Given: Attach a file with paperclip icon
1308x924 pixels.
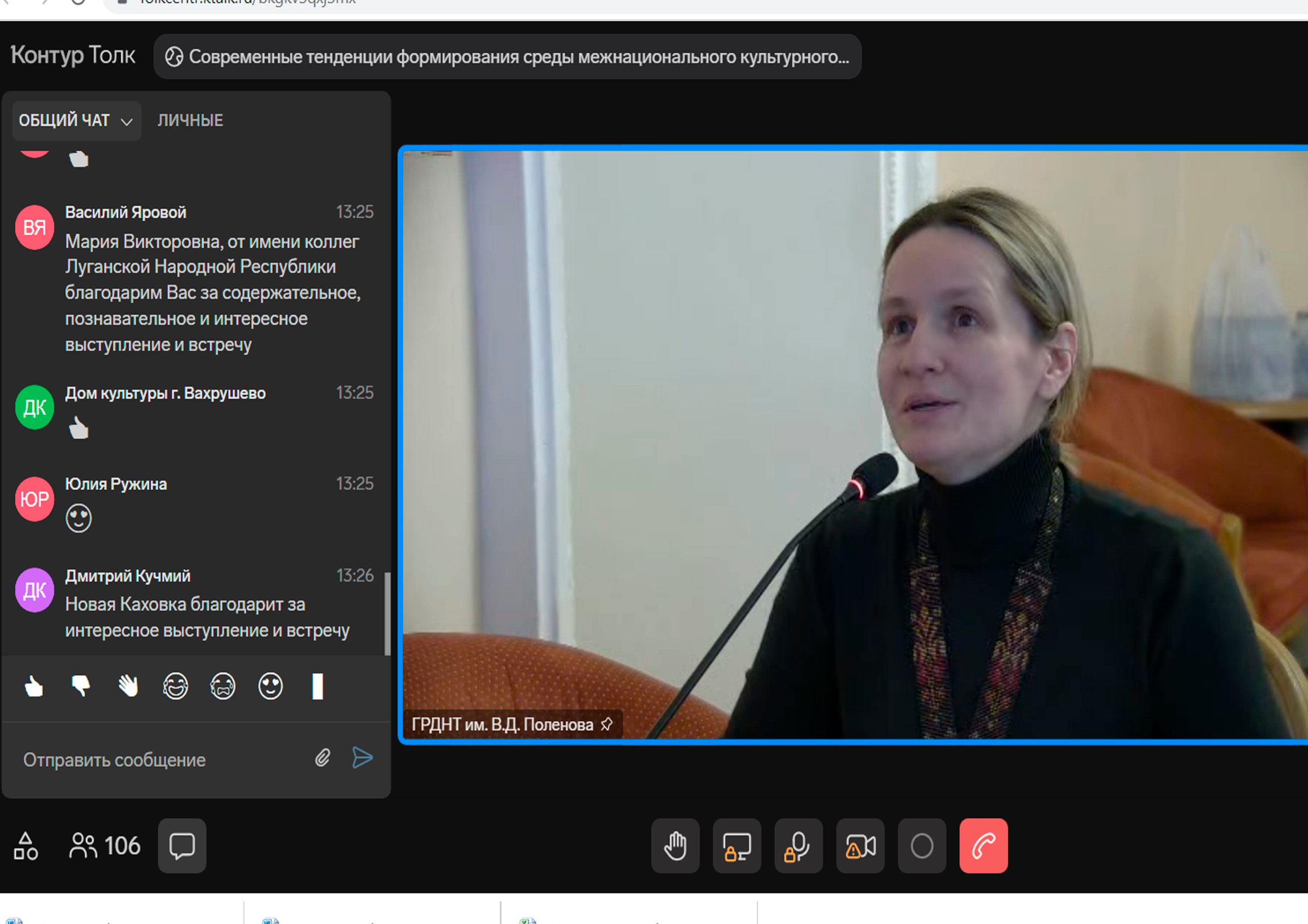Looking at the screenshot, I should coord(322,757).
